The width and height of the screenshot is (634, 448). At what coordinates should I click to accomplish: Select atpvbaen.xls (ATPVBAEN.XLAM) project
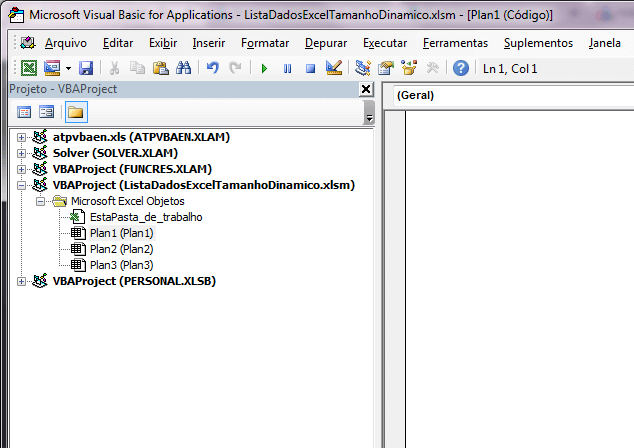tap(141, 137)
